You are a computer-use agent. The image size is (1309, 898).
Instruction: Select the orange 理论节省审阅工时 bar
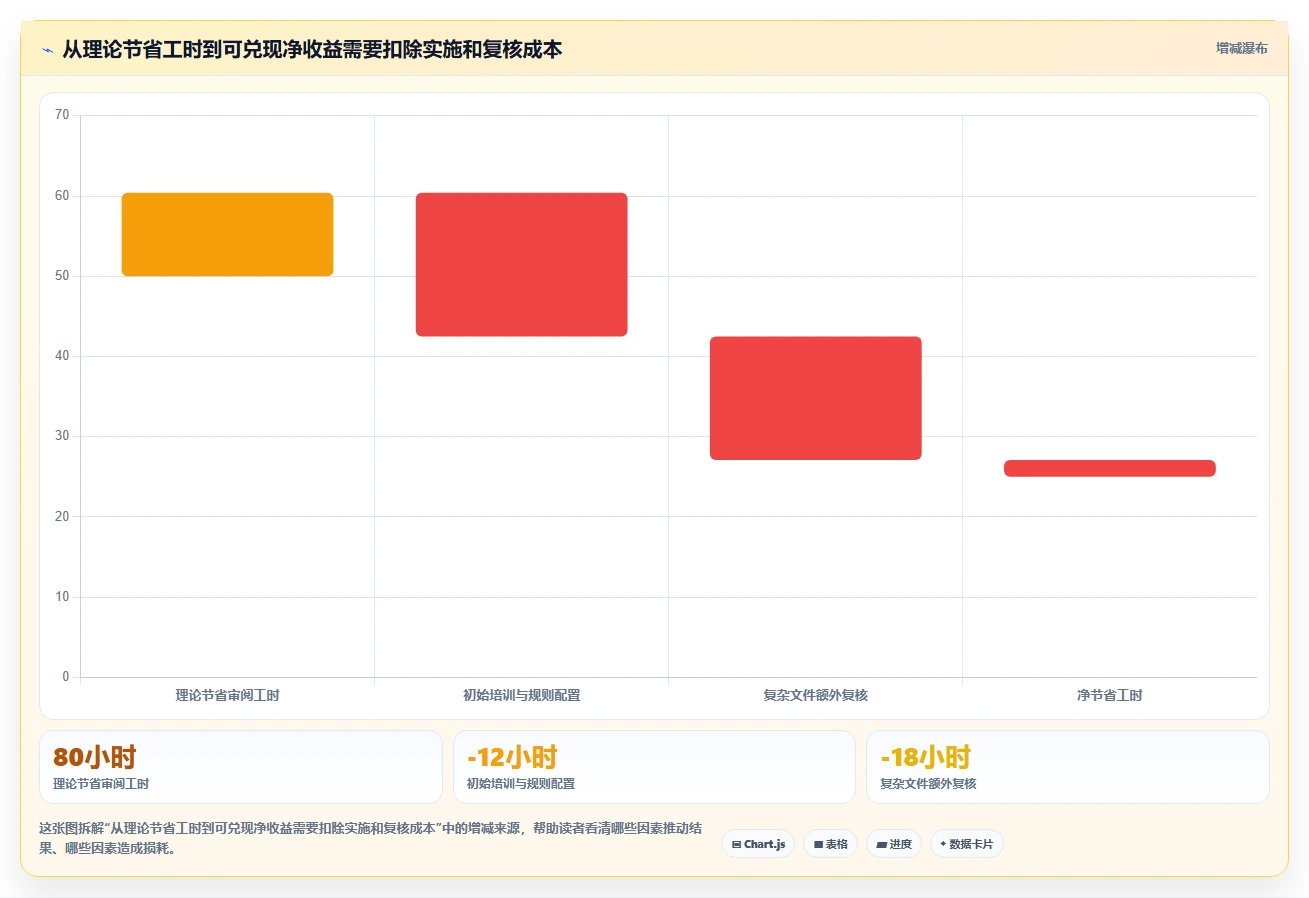pyautogui.click(x=227, y=234)
